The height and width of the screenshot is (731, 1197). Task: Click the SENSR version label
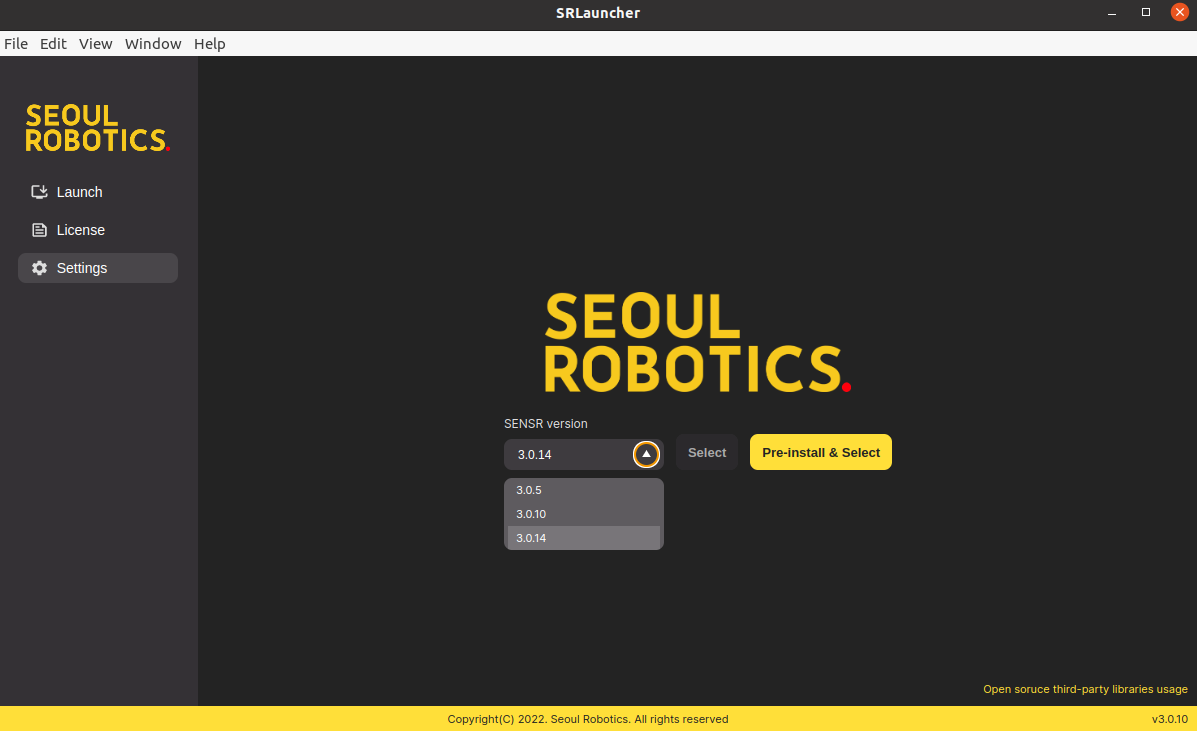pyautogui.click(x=546, y=423)
